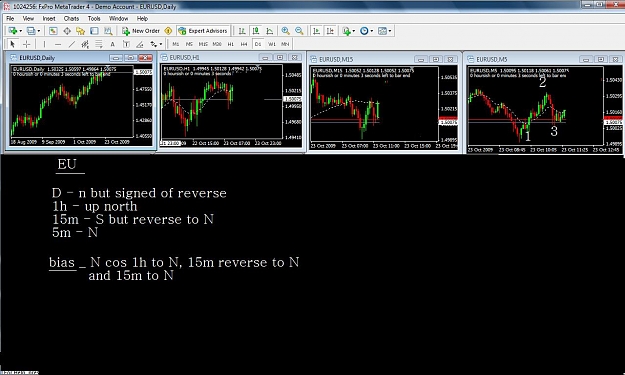Switch to Line Chart display
625x375 pixels.
click(x=270, y=31)
